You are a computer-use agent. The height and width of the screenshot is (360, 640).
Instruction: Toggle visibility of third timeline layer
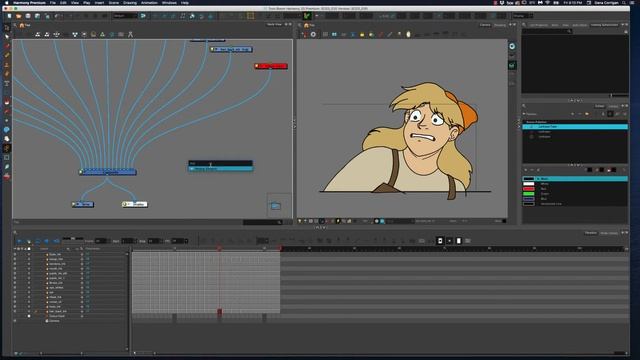tap(15, 264)
